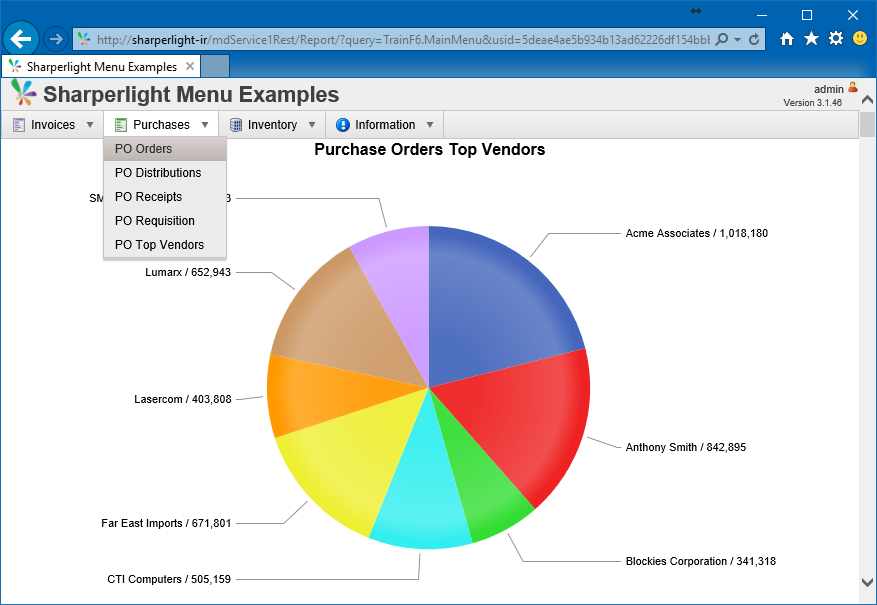Close the Sharperlight Menu Examples tab

click(190, 67)
